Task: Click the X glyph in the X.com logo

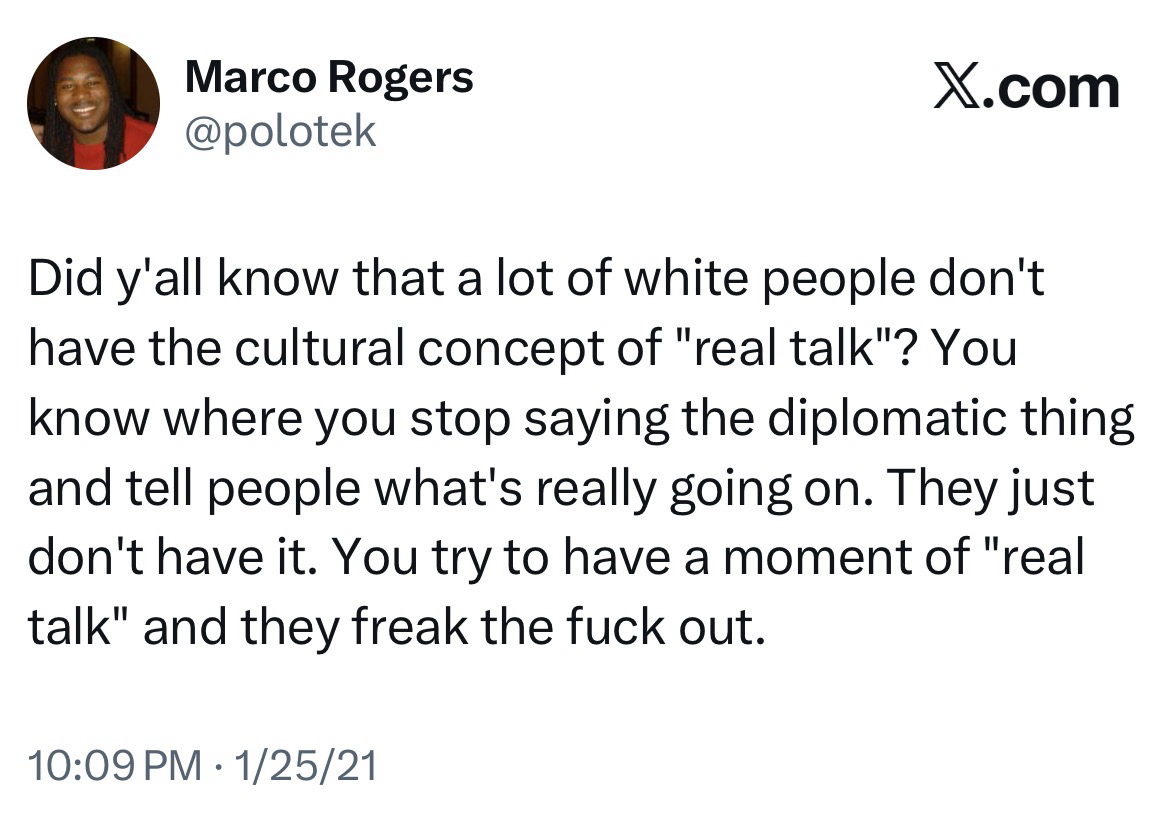Action: coord(957,88)
